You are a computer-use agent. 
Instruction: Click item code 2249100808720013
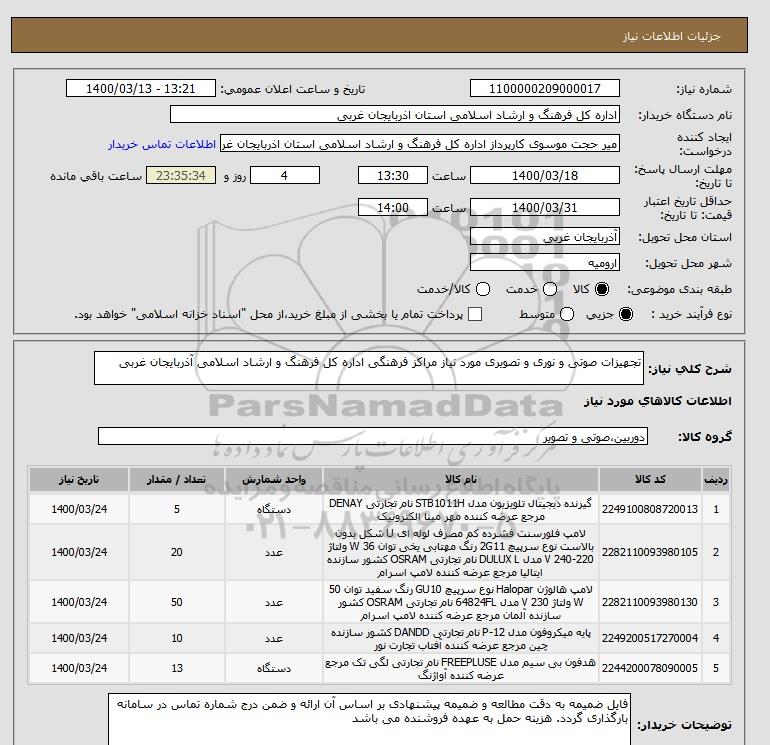click(x=650, y=510)
